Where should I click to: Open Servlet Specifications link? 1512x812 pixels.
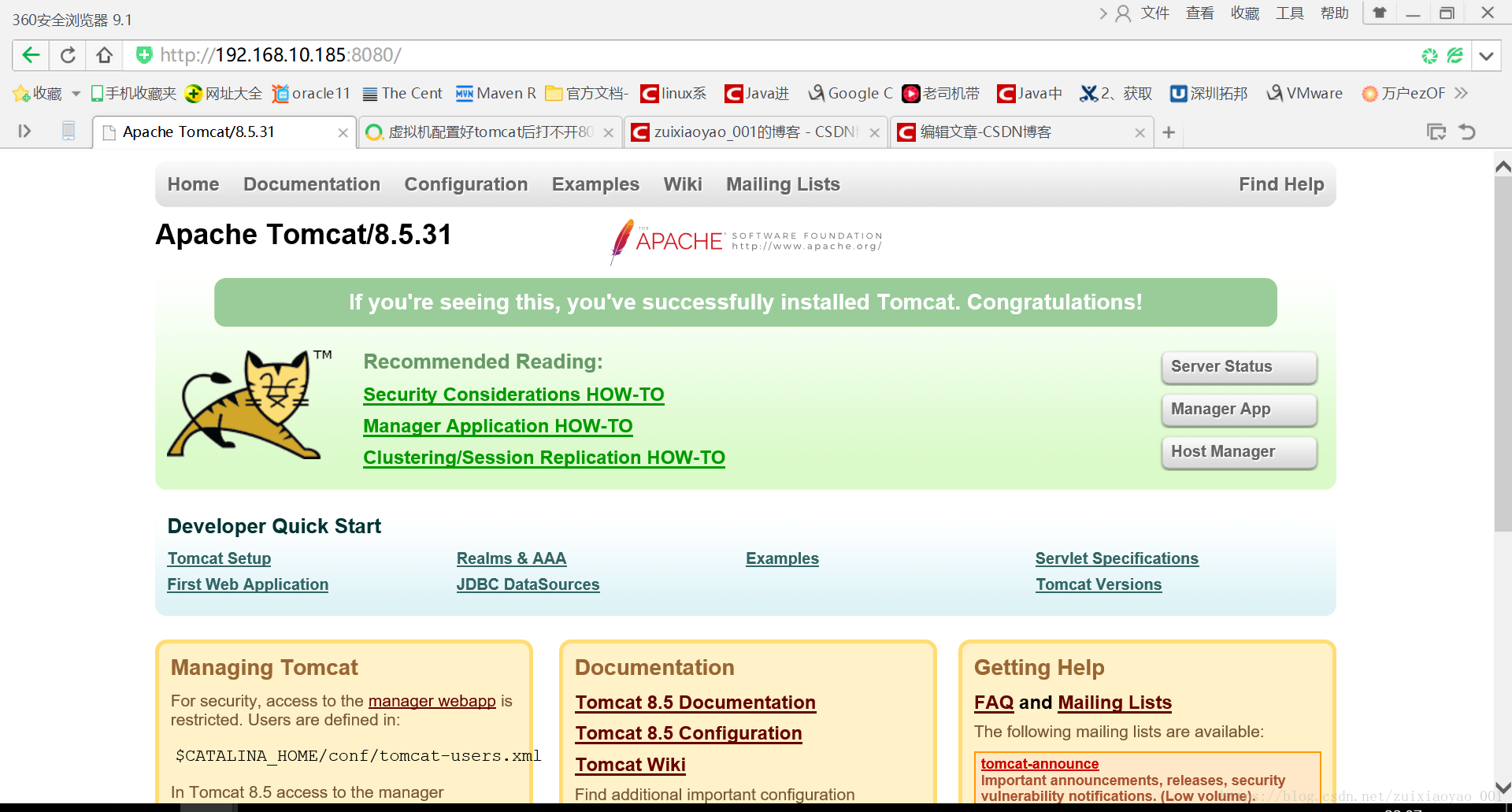pos(1117,558)
